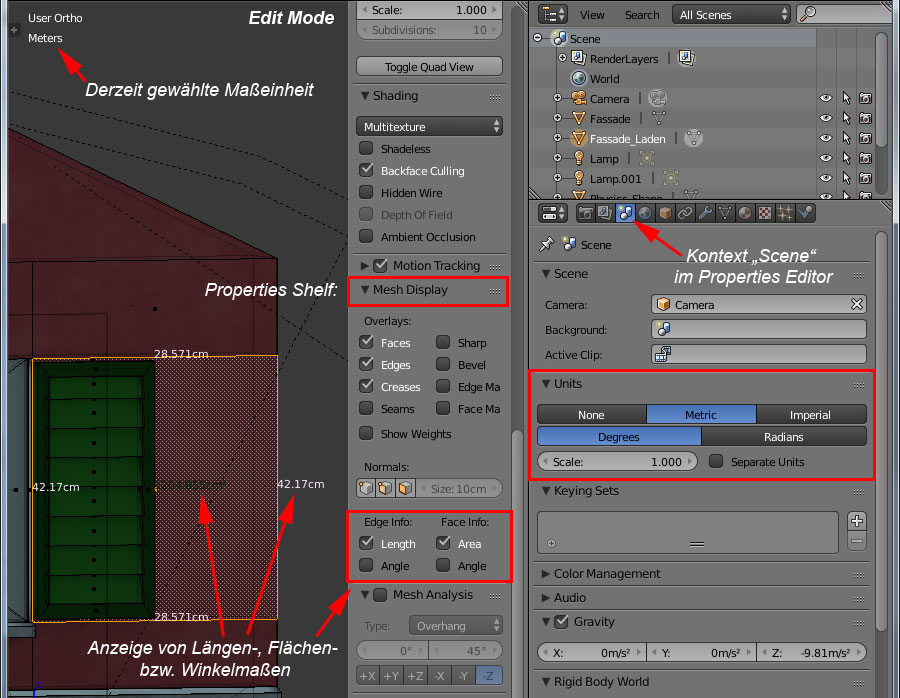This screenshot has width=900, height=698.
Task: Disable Backface Culling checkbox
Action: point(367,171)
